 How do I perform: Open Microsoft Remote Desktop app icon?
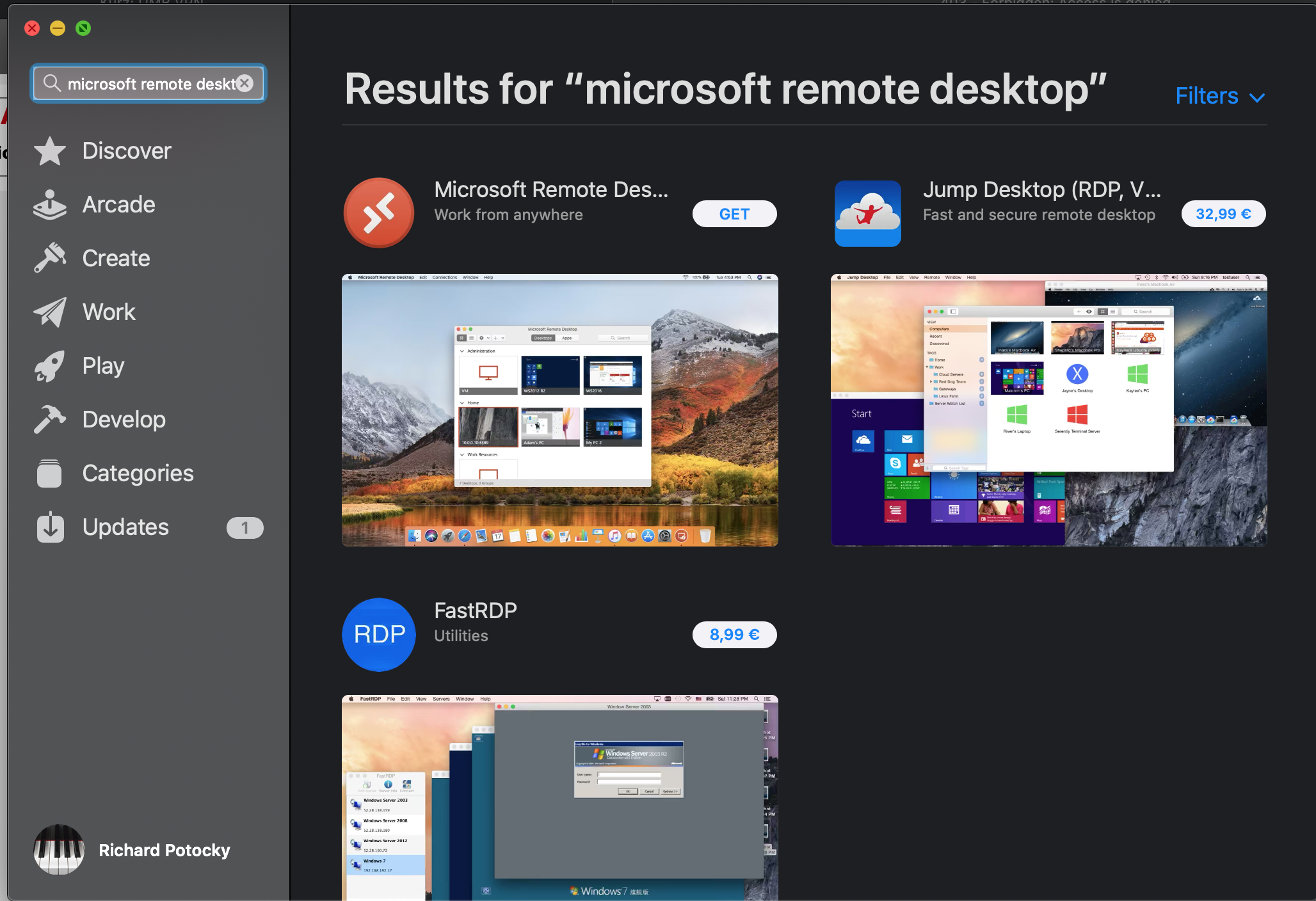(379, 213)
